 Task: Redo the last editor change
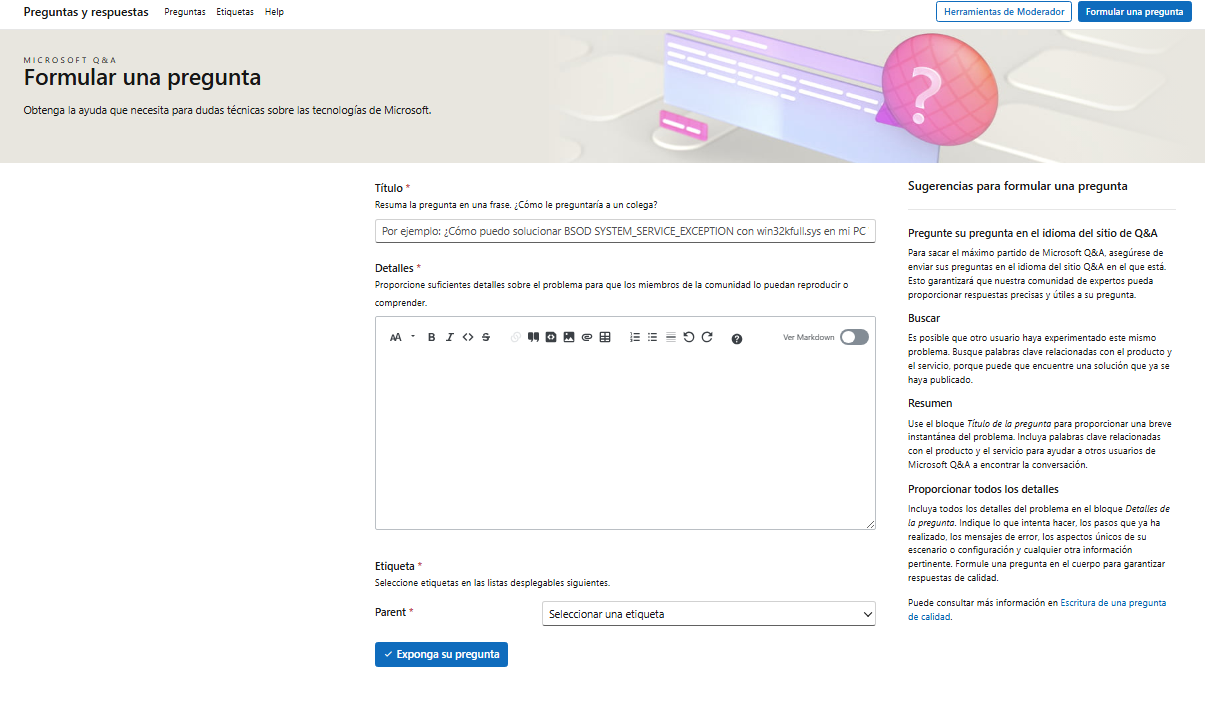point(707,337)
